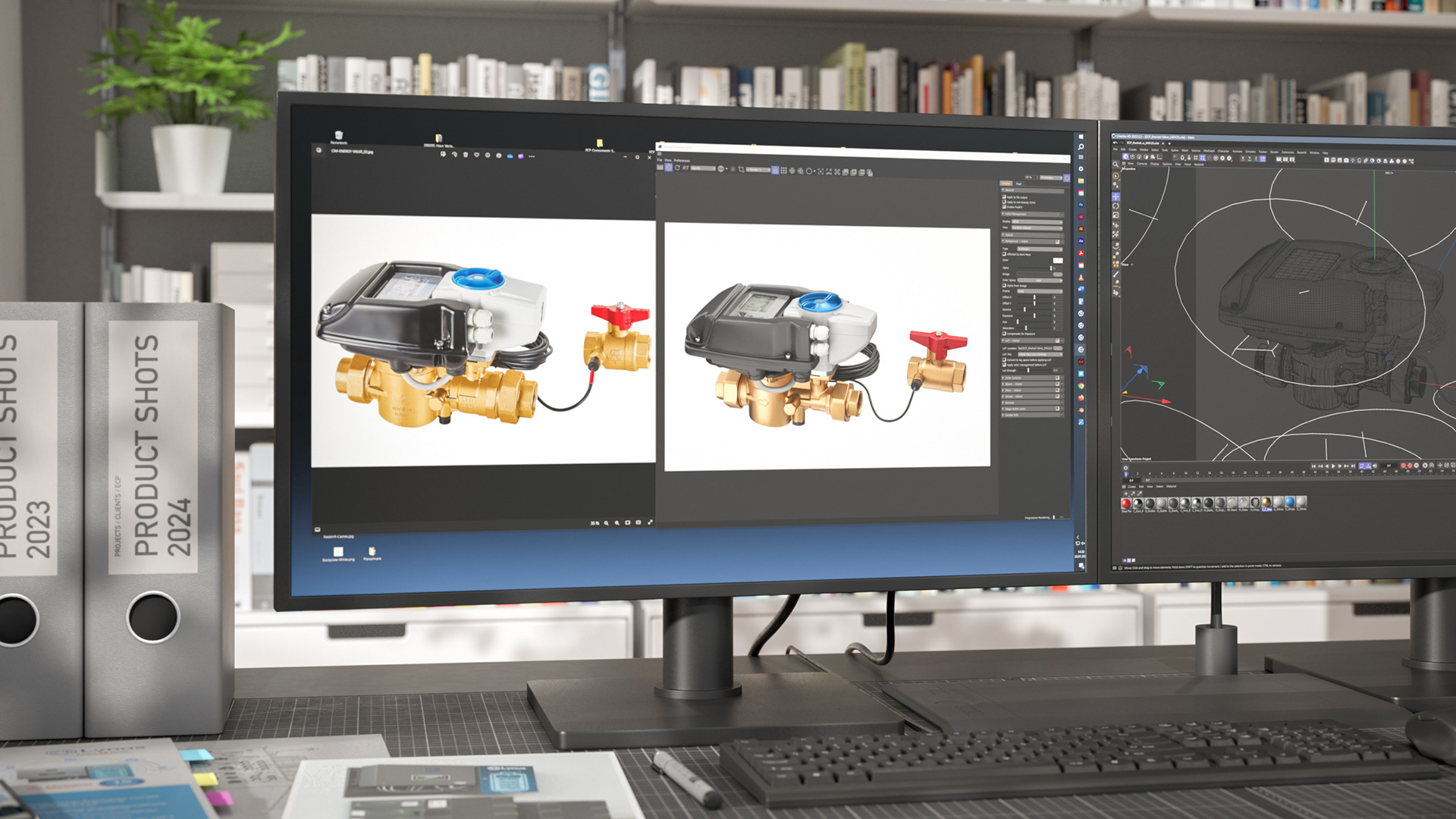The height and width of the screenshot is (819, 1456).
Task: Click the Cinema 4D search magnifier icon
Action: [1116, 164]
